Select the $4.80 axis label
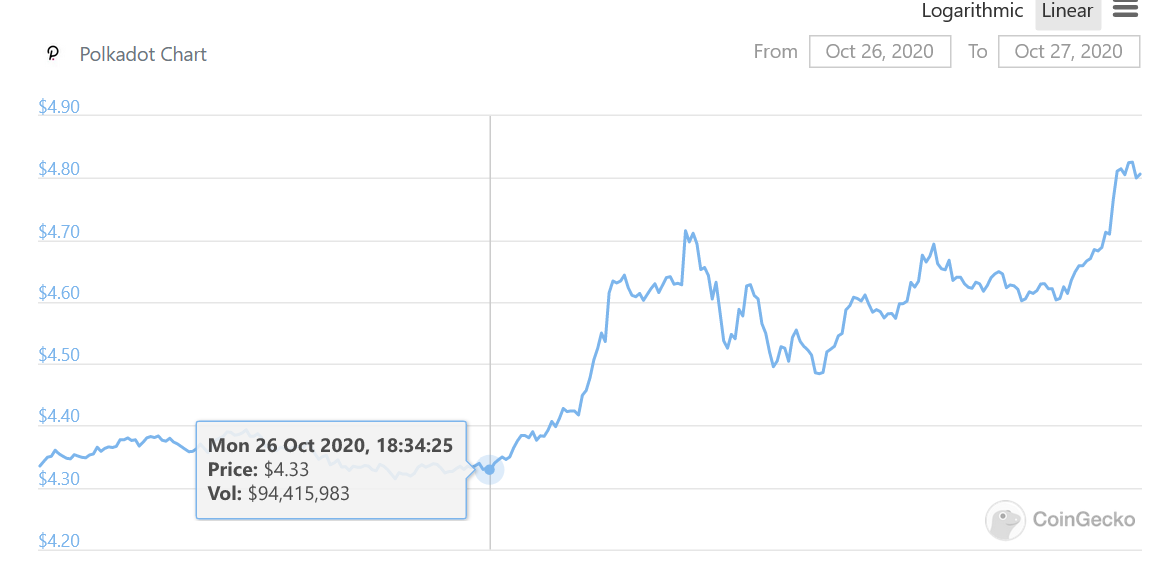The width and height of the screenshot is (1161, 563). (59, 170)
